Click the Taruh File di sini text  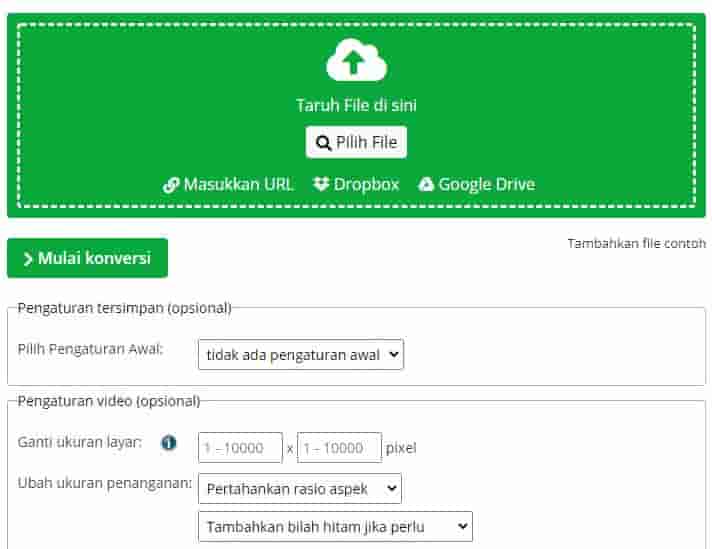point(356,105)
